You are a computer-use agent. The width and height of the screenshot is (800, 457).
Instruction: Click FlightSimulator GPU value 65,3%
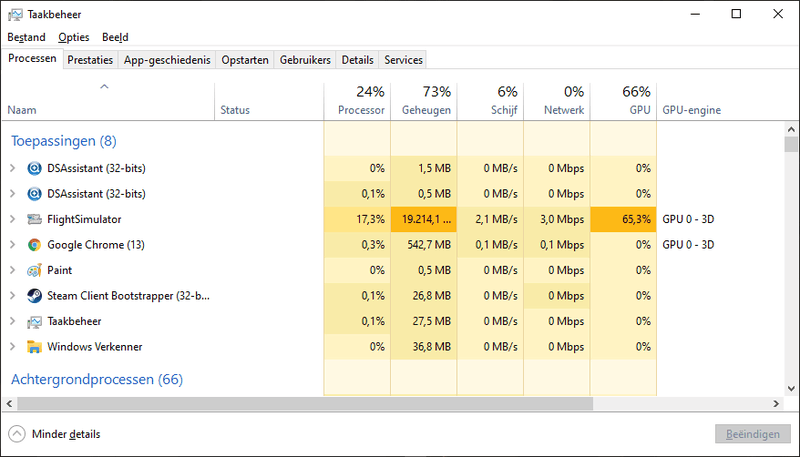[x=636, y=219]
